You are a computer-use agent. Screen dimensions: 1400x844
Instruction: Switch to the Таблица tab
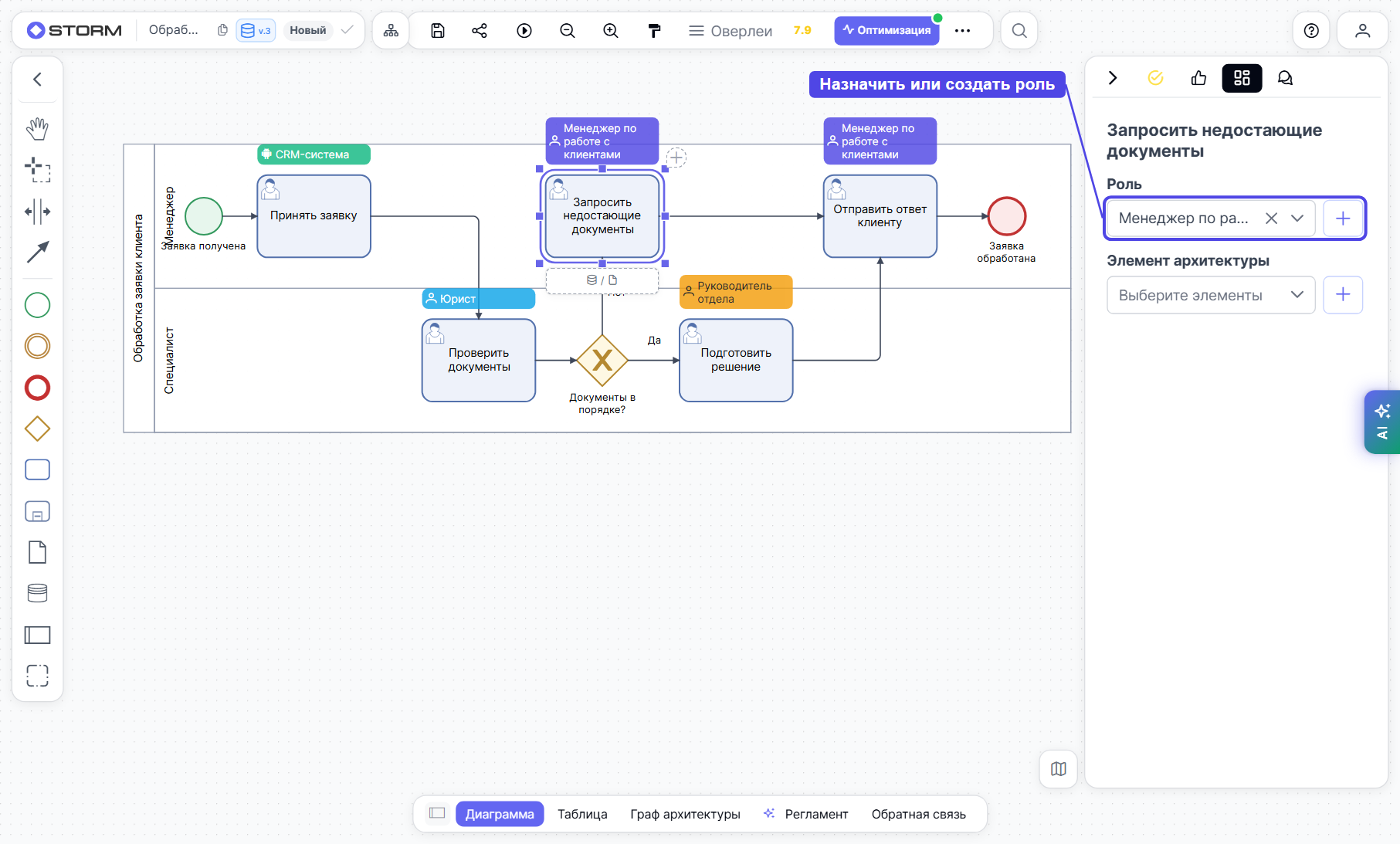pos(582,814)
